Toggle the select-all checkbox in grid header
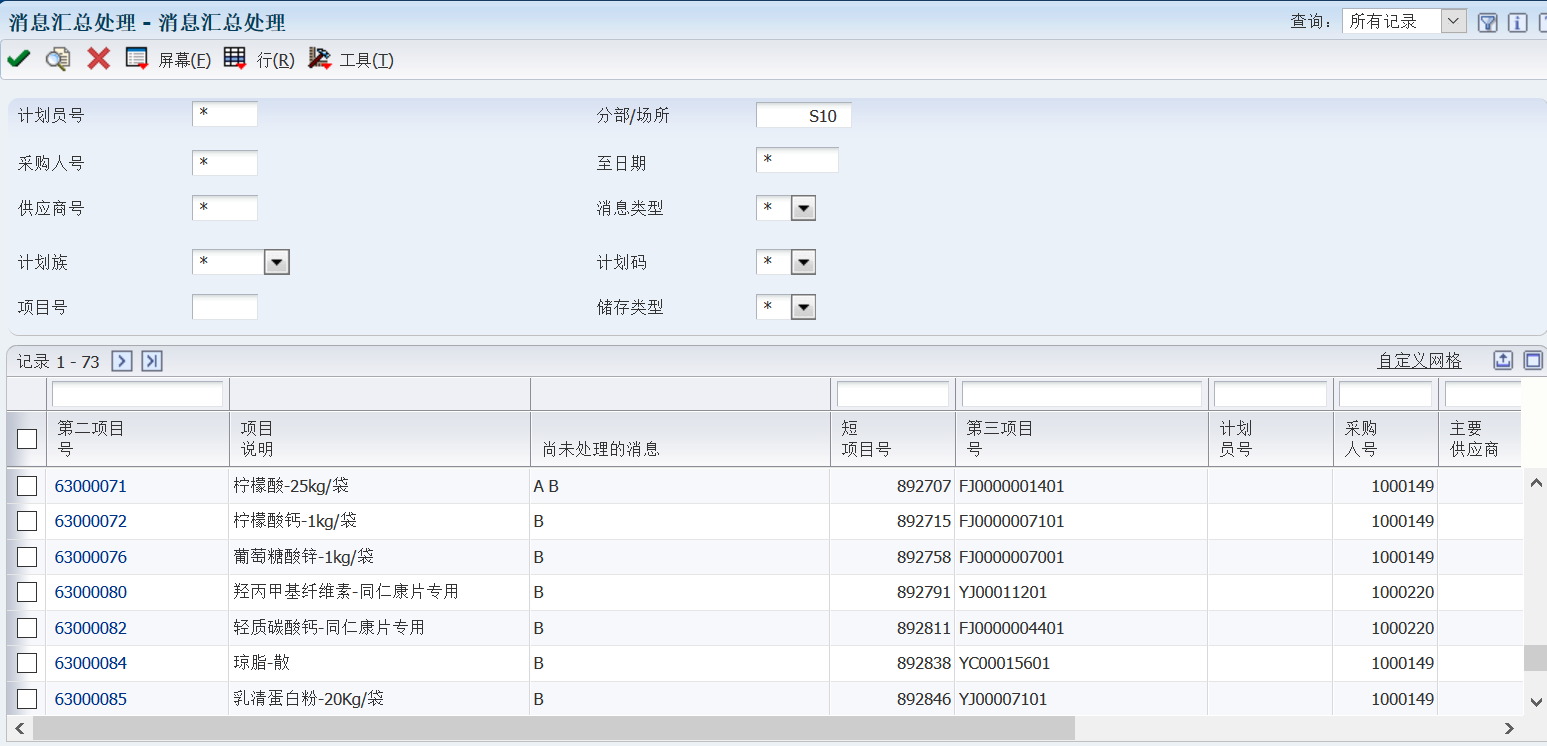 coord(27,439)
